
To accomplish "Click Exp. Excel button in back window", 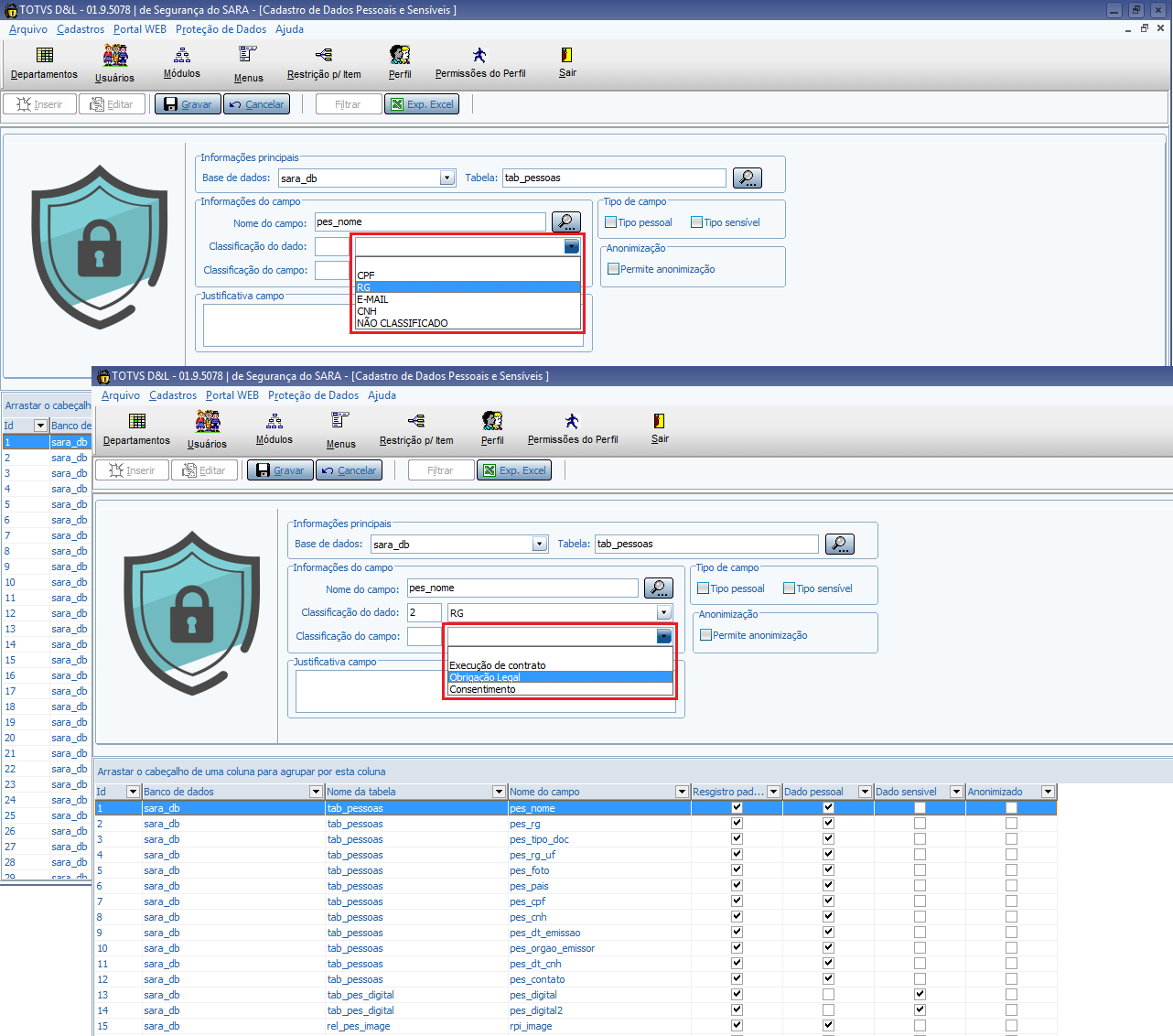I will pyautogui.click(x=422, y=104).
